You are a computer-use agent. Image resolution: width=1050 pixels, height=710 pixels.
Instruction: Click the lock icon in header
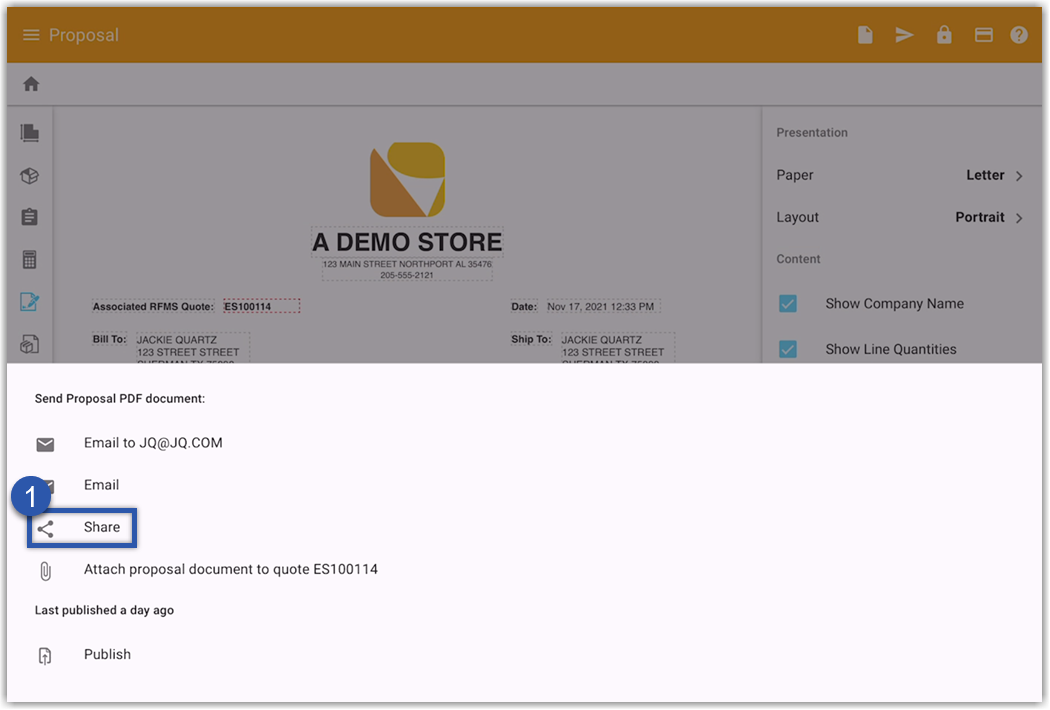pyautogui.click(x=944, y=34)
